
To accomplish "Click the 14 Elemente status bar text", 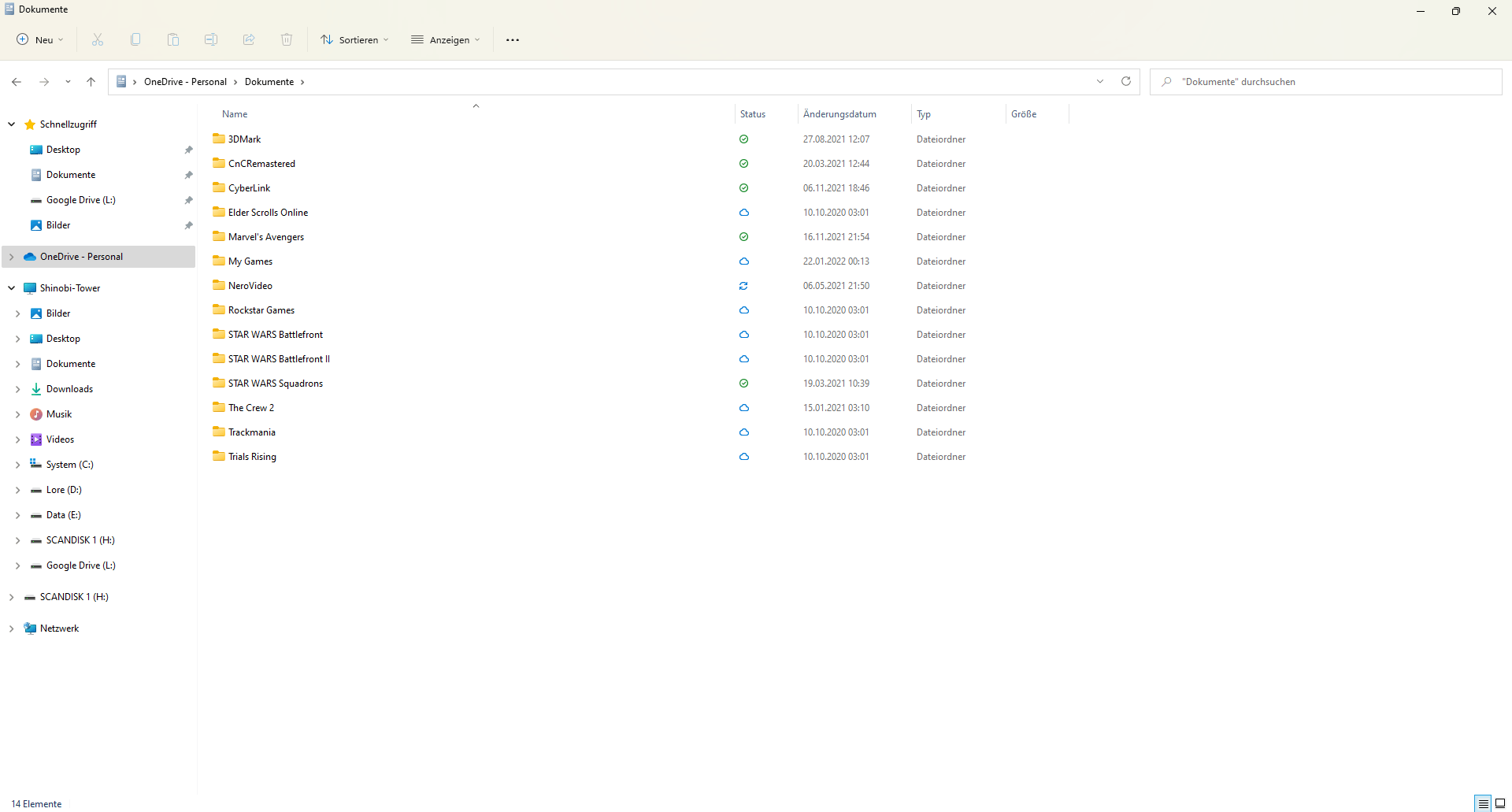I will tap(36, 804).
